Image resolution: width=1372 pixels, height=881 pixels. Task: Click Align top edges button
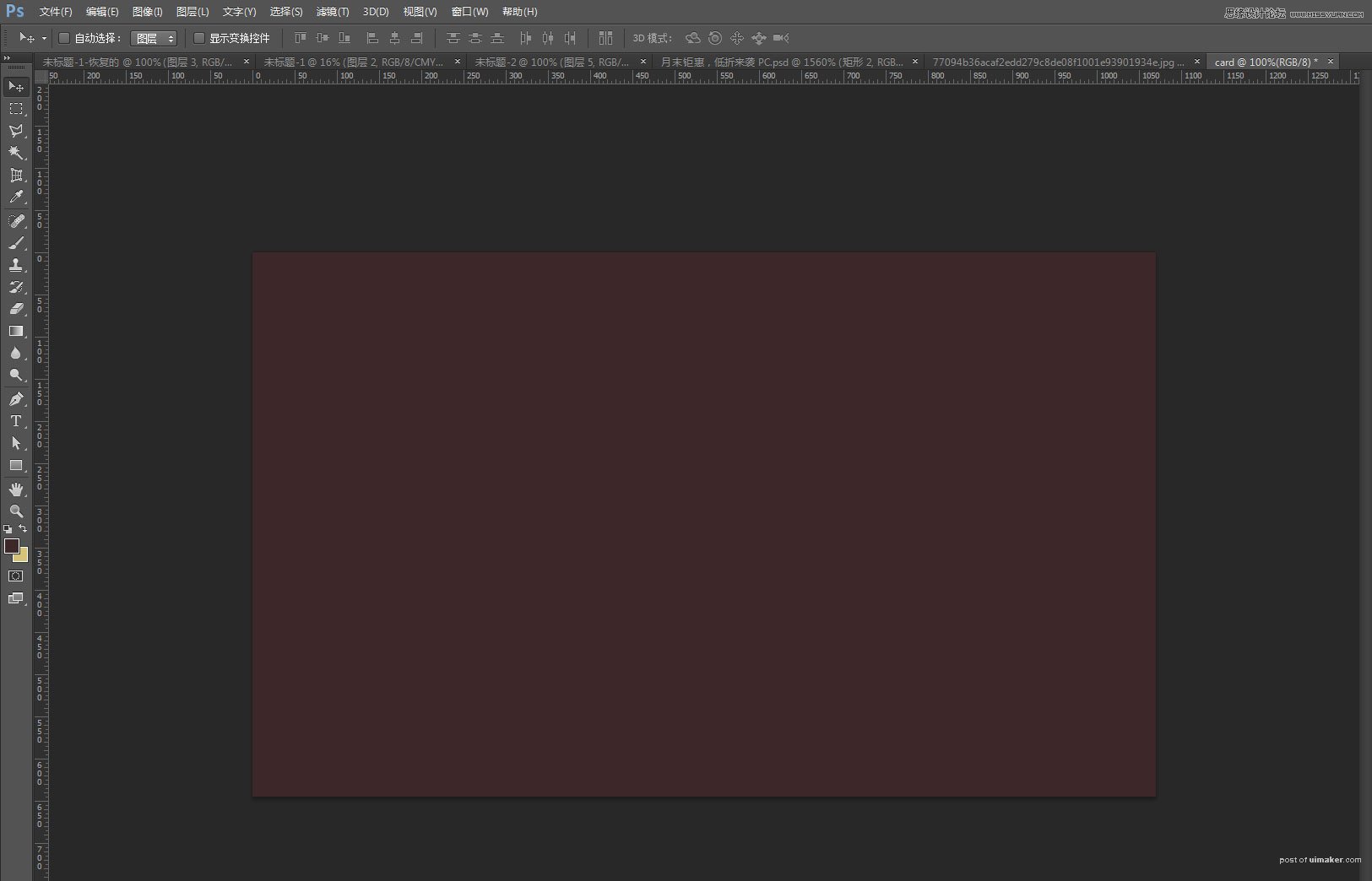tap(300, 38)
